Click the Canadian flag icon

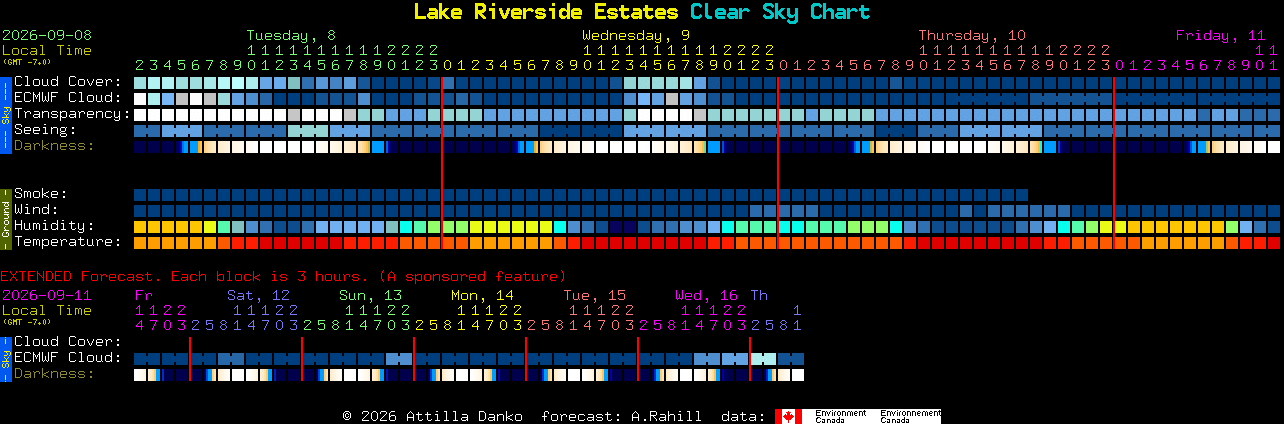pos(788,416)
